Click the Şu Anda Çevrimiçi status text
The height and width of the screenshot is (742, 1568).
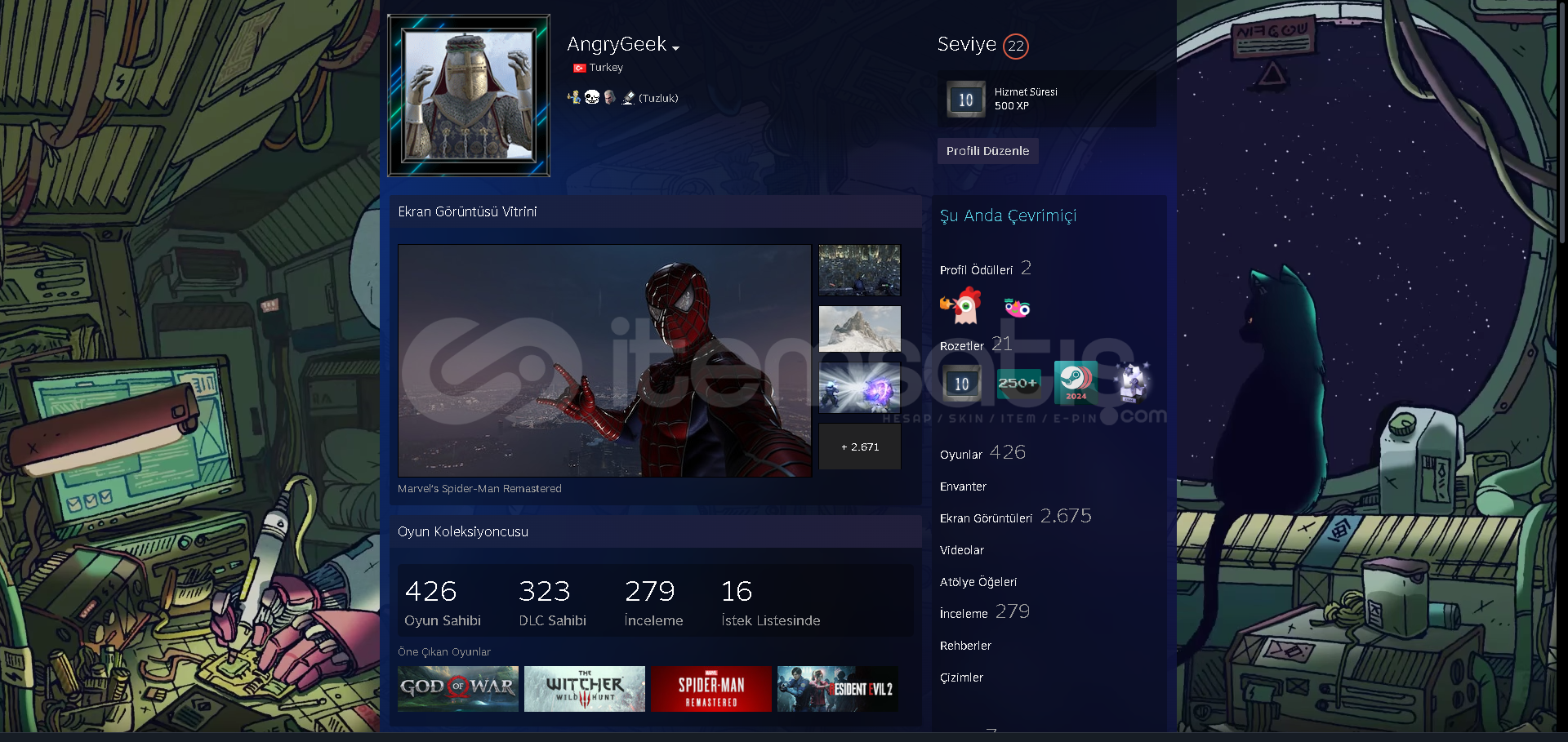(1008, 216)
